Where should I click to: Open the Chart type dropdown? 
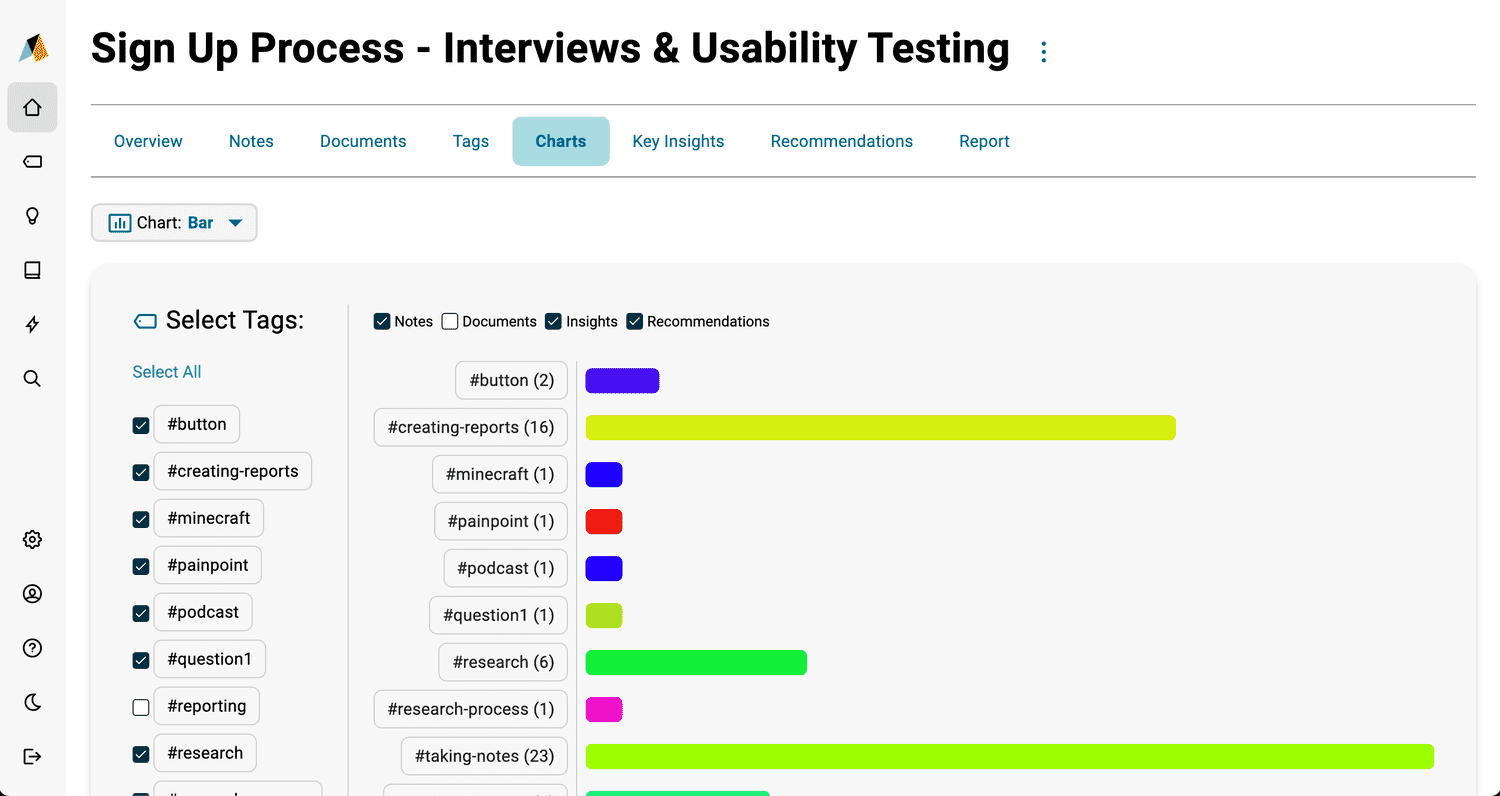[x=174, y=222]
